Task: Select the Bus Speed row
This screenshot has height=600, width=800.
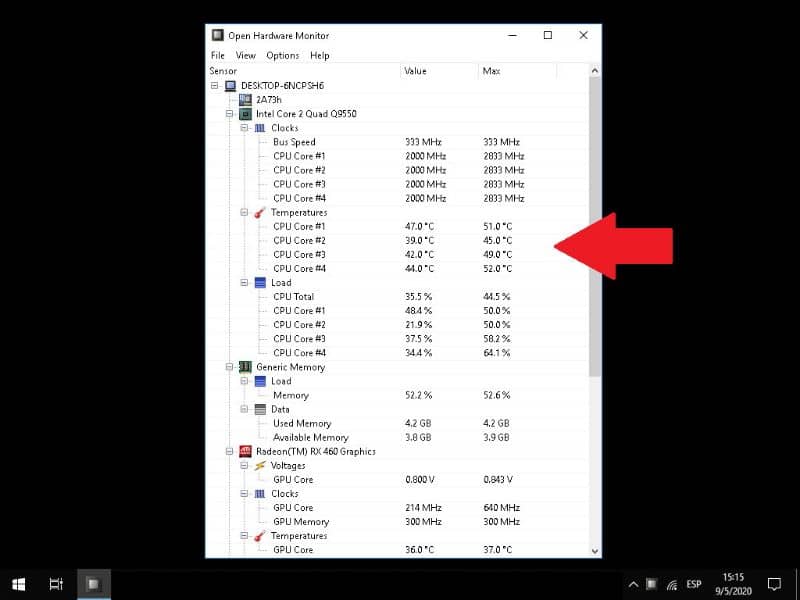Action: click(397, 142)
